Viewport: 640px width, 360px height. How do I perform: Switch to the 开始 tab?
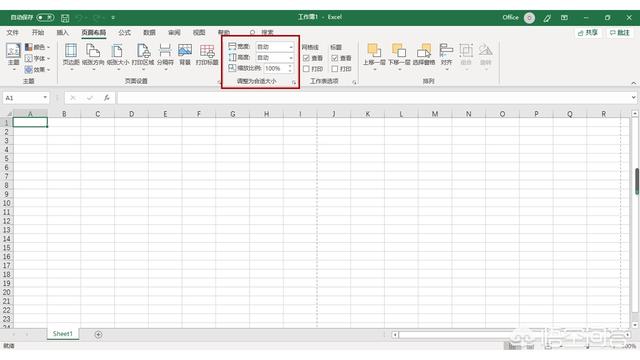(x=38, y=32)
